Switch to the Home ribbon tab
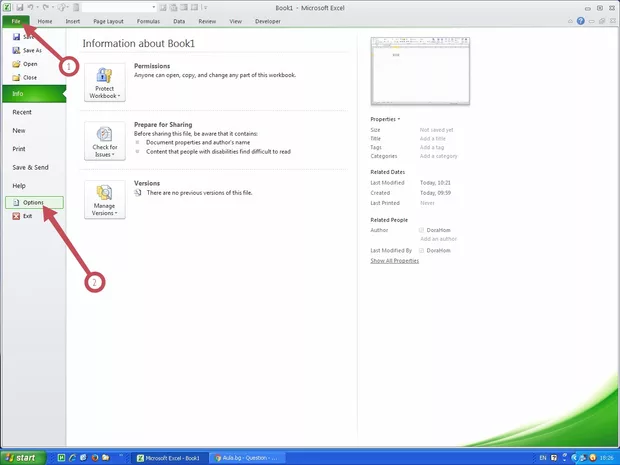Viewport: 620px width, 465px height. coord(45,21)
